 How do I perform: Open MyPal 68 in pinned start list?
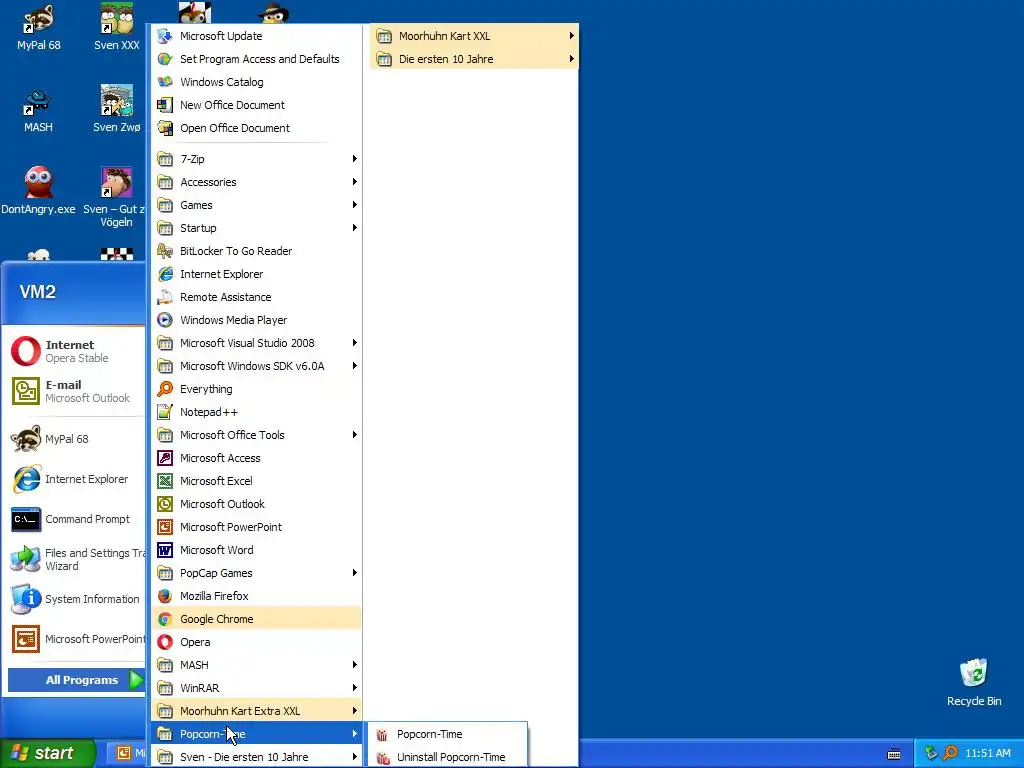76,439
